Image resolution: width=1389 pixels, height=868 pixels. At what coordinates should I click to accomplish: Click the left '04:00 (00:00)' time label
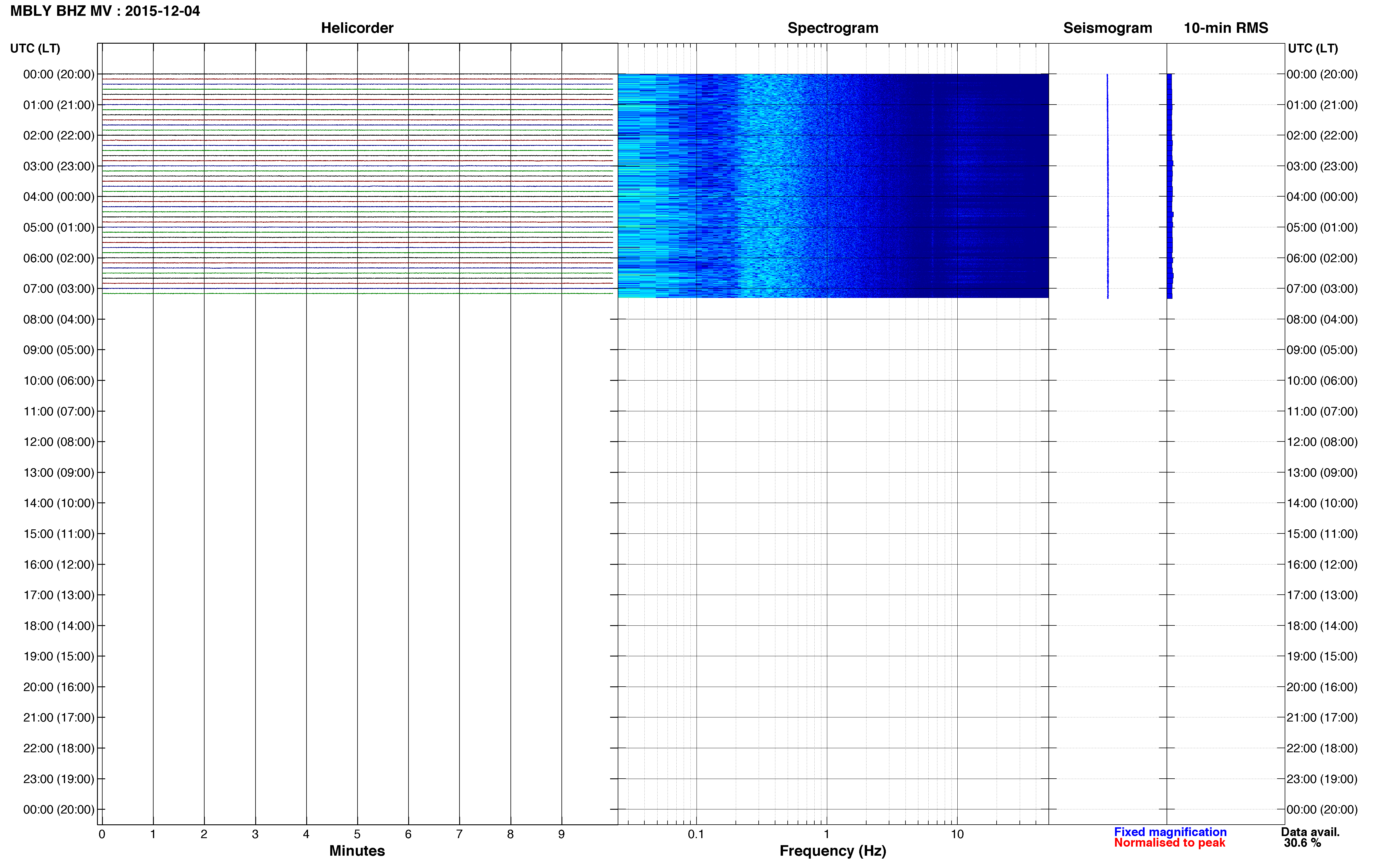point(59,197)
